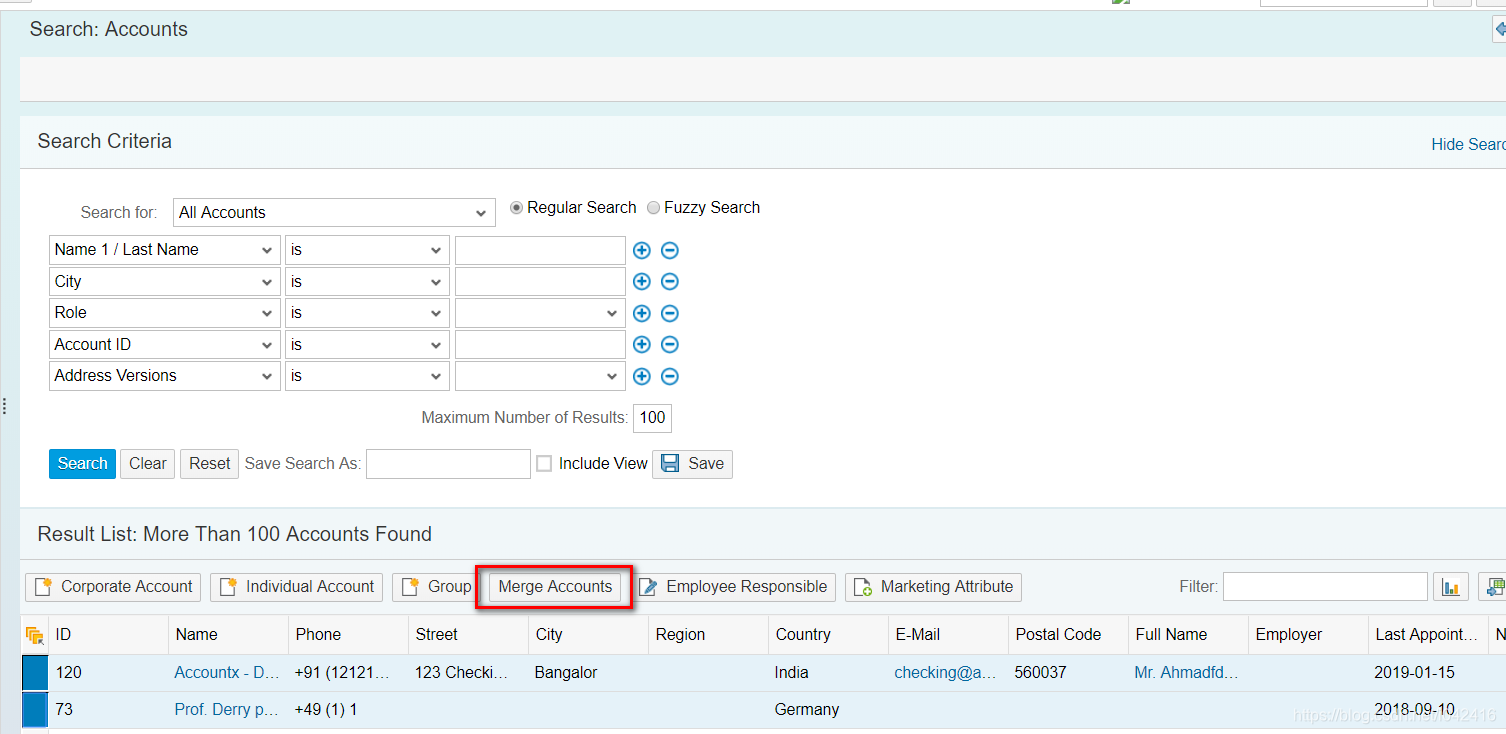1506x734 pixels.
Task: Click the Reset button
Action: pos(209,464)
